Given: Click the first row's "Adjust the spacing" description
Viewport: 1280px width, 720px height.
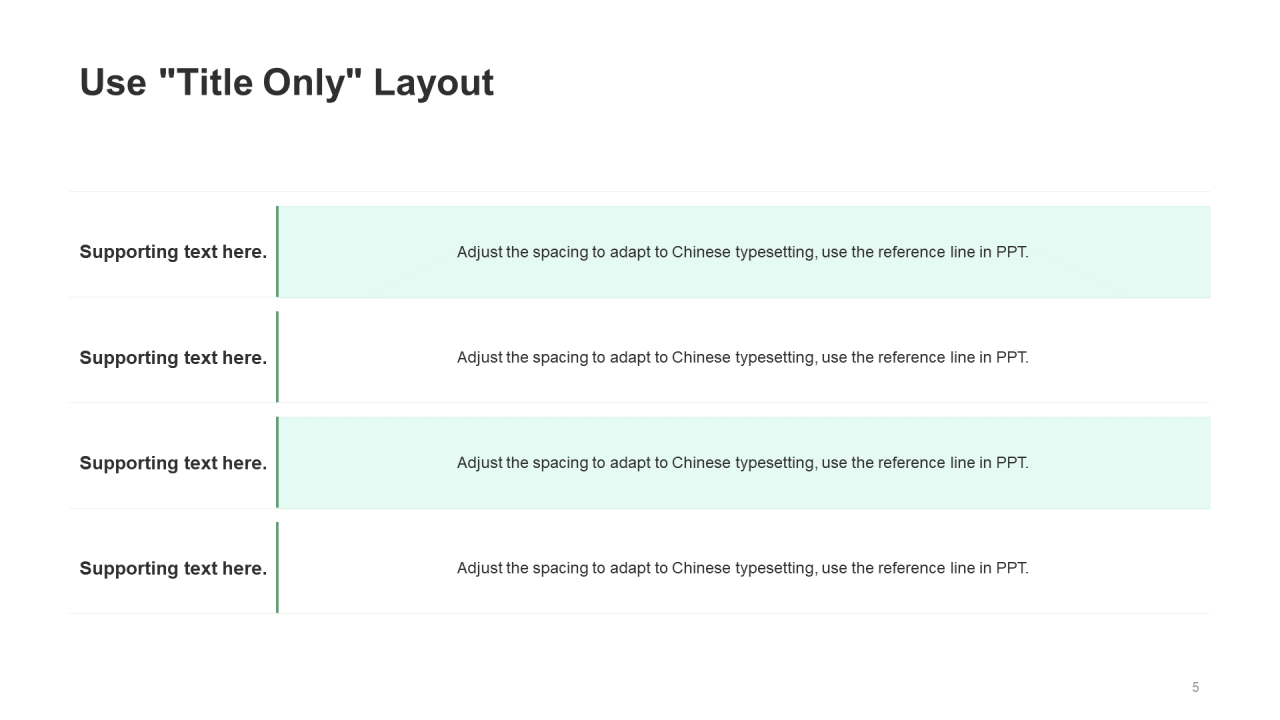Looking at the screenshot, I should [742, 252].
